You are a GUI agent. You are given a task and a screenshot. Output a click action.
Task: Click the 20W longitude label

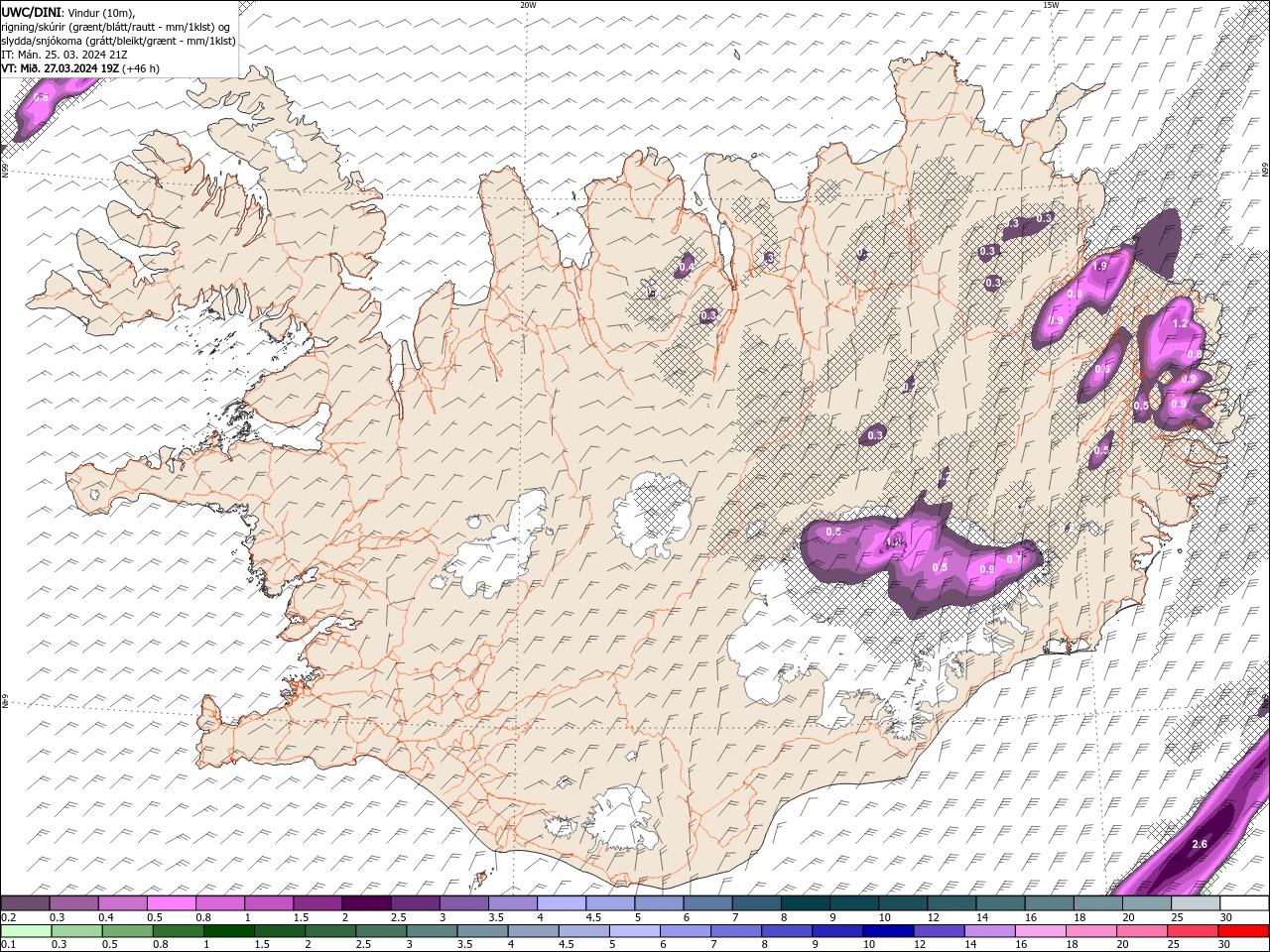[528, 5]
